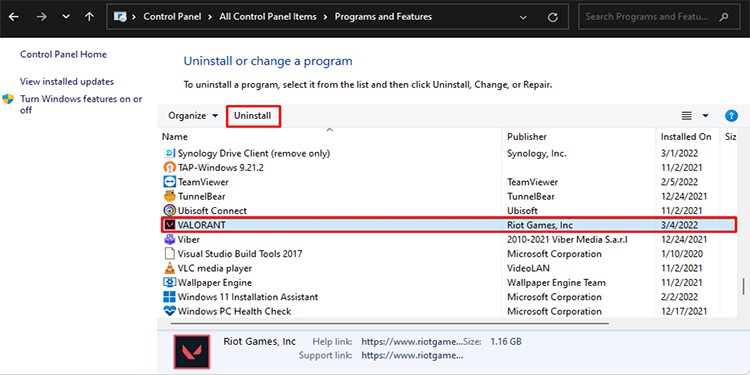
Task: Select the TunnelBear icon
Action: [x=169, y=196]
